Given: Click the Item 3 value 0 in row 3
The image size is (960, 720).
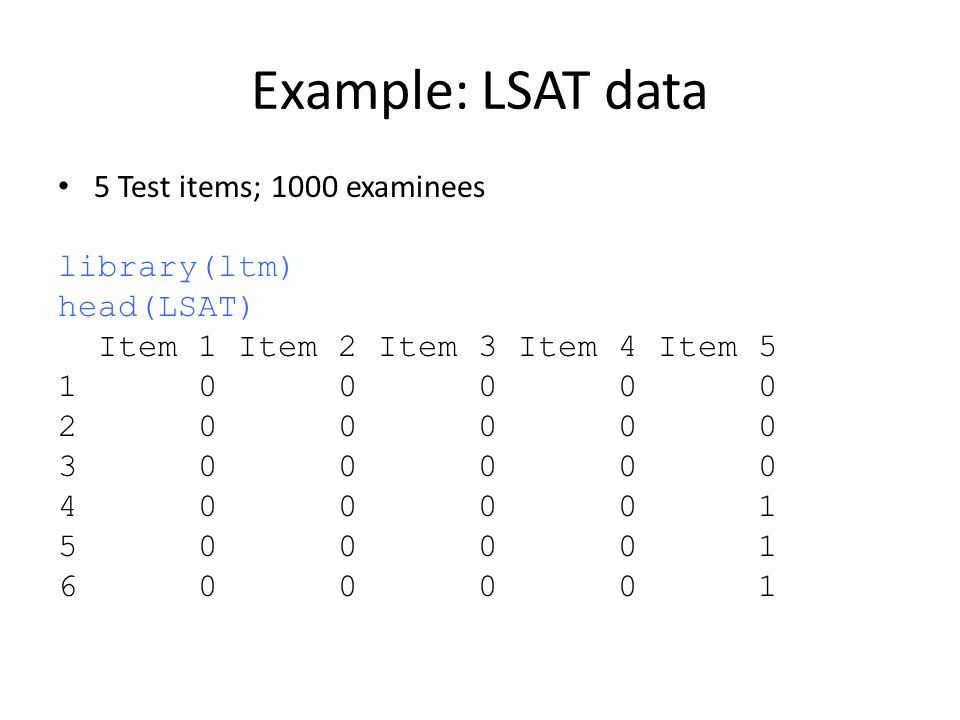Looking at the screenshot, I should pos(487,467).
